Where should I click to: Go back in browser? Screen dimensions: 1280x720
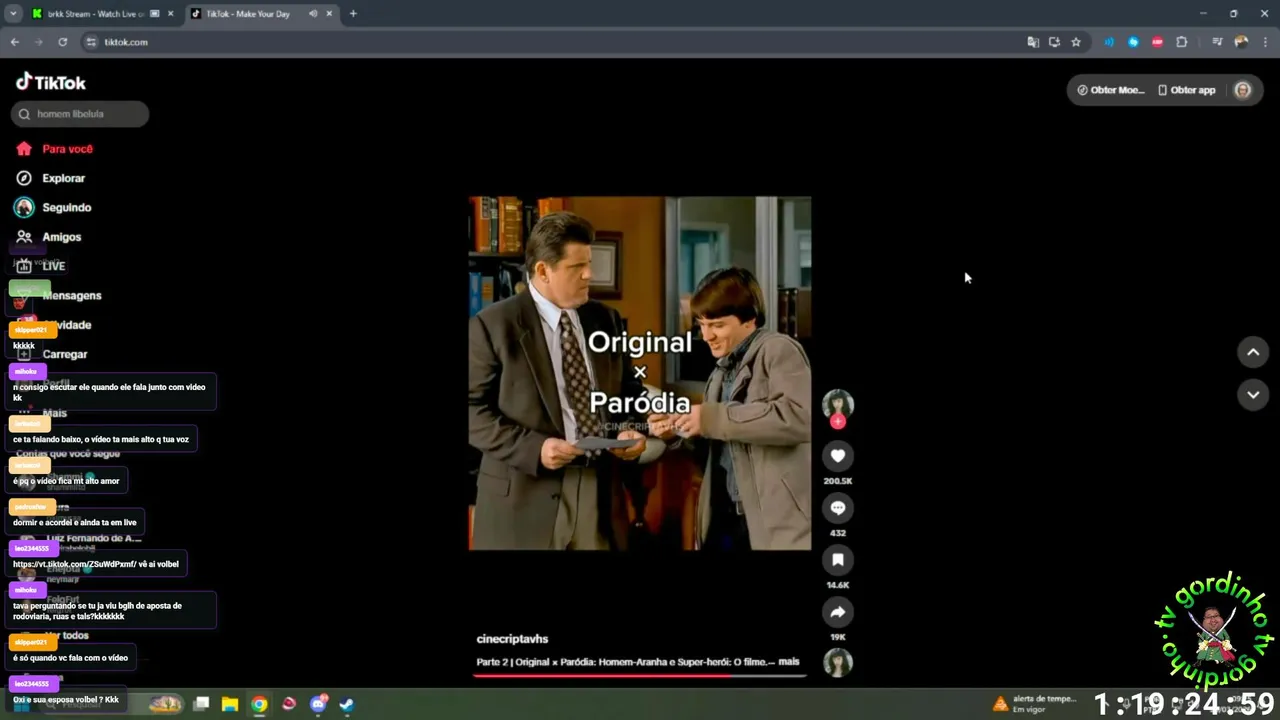pyautogui.click(x=15, y=42)
